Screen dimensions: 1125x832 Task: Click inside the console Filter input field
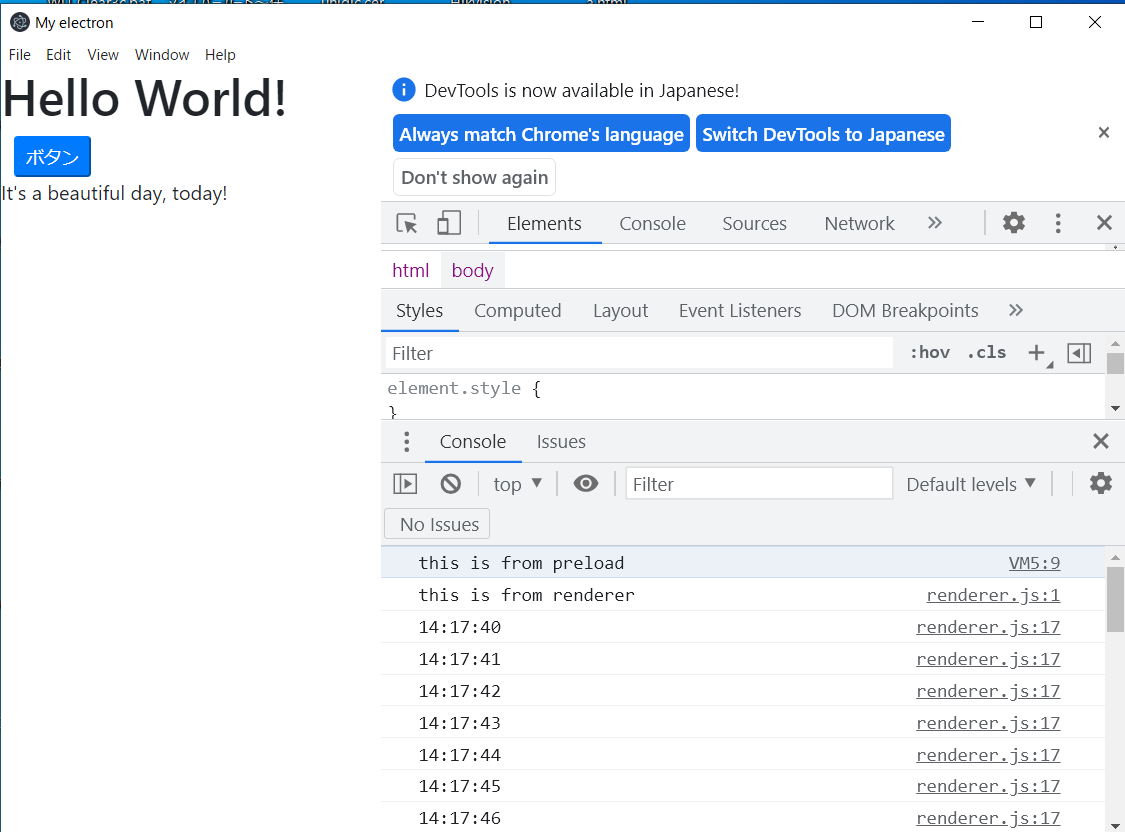pyautogui.click(x=757, y=483)
